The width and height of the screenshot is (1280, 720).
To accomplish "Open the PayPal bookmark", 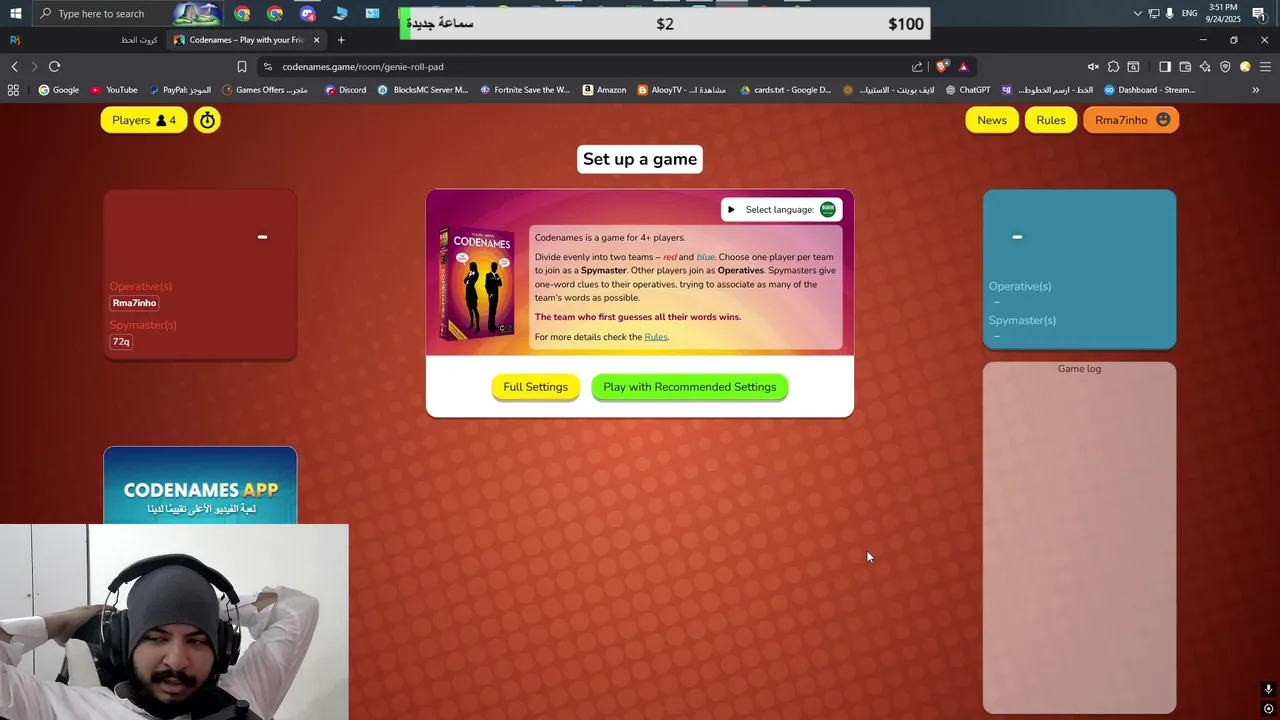I will tap(180, 90).
